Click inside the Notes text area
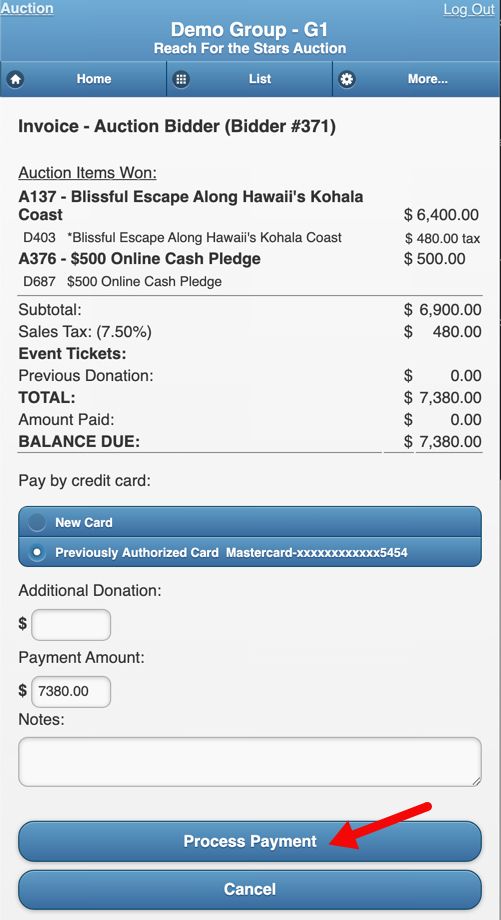 click(250, 762)
